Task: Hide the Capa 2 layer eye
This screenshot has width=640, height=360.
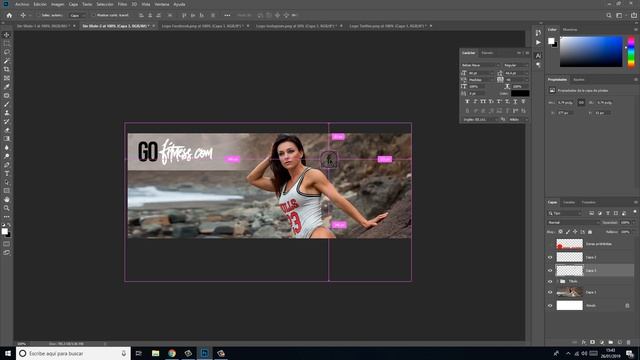Action: pos(550,258)
